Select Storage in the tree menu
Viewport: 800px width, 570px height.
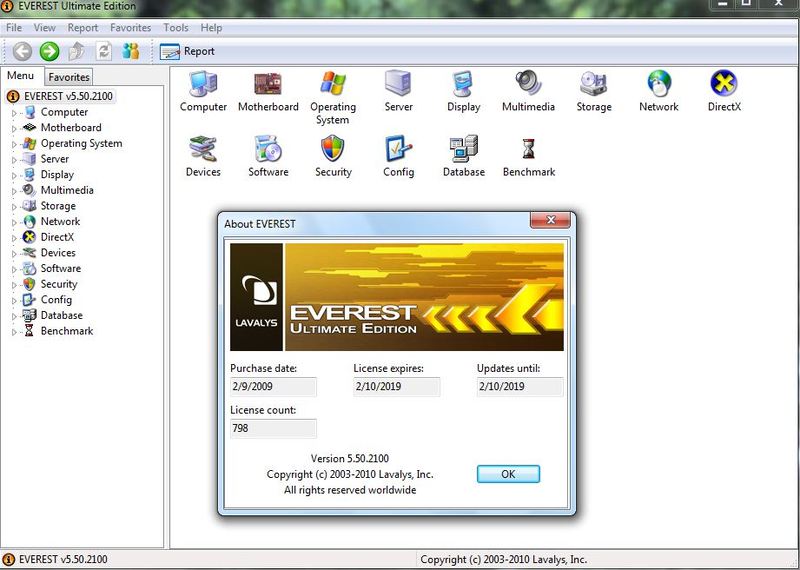pos(58,206)
